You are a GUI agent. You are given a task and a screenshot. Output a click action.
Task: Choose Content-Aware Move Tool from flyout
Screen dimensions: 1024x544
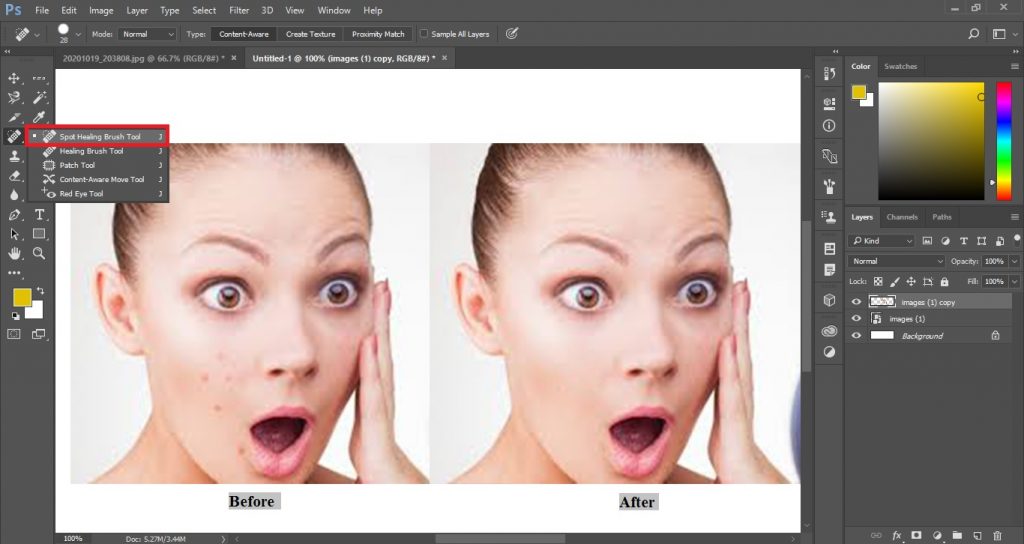[x=101, y=180]
